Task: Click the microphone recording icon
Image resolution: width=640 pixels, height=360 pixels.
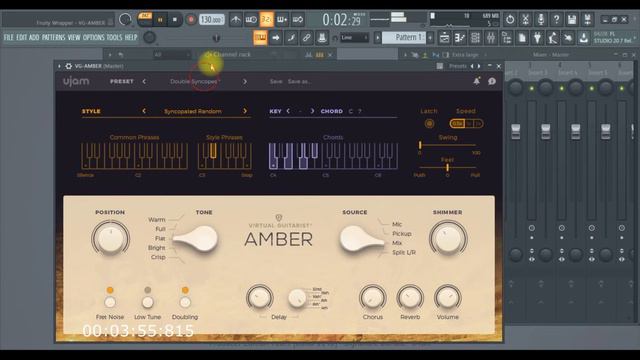Action: click(541, 19)
